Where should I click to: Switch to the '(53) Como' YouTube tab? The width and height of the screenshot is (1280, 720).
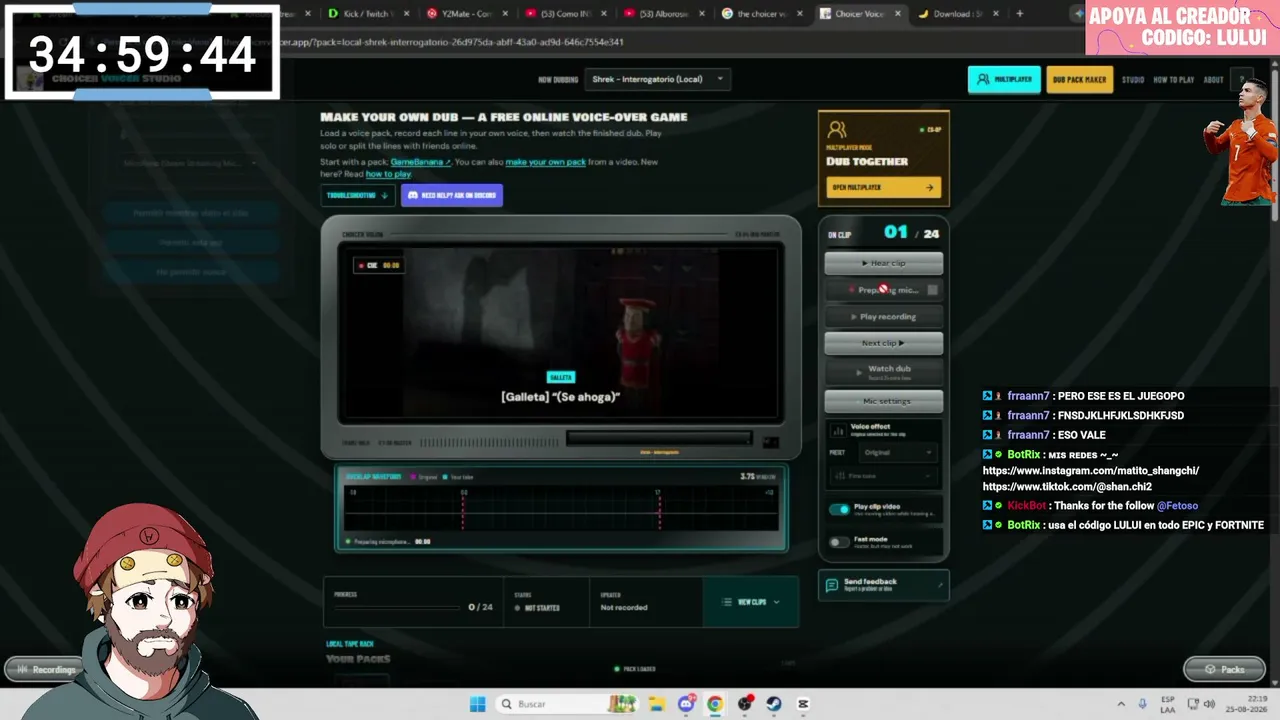coord(563,14)
